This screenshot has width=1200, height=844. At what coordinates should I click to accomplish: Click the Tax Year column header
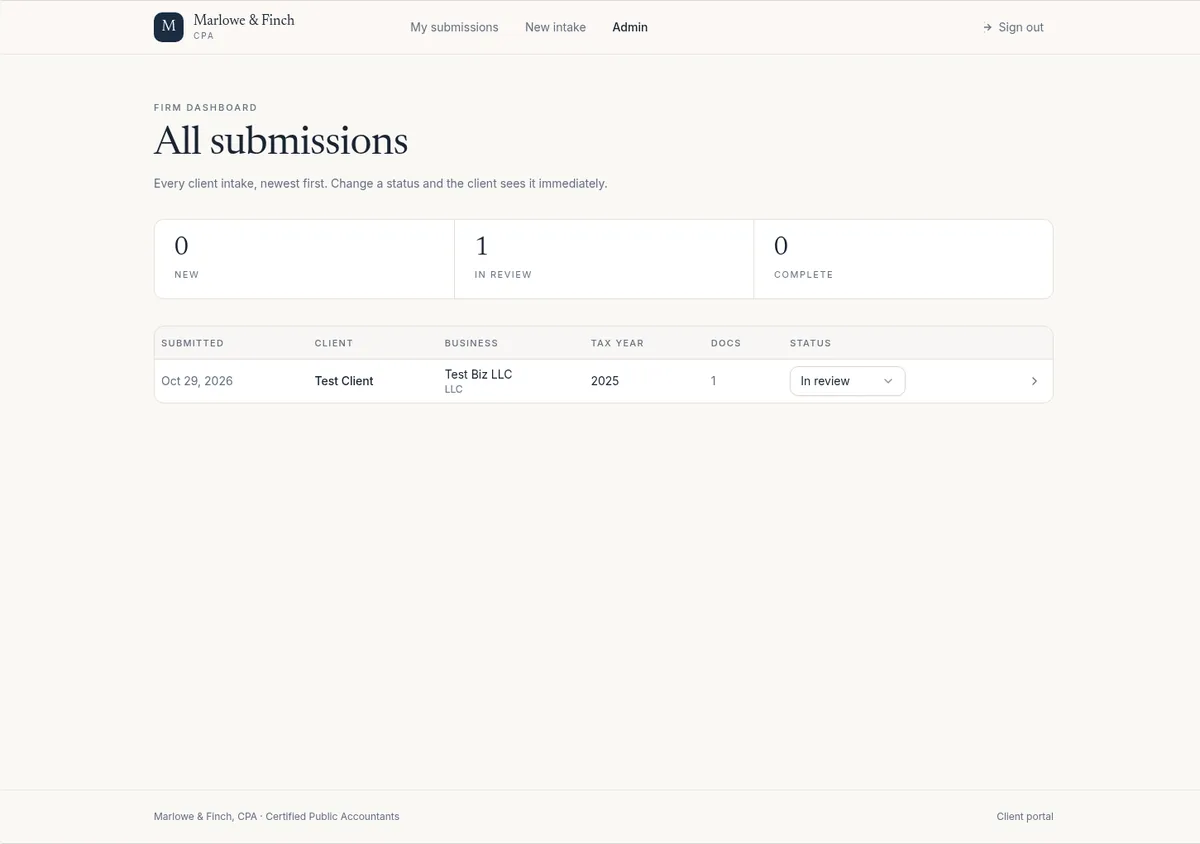coord(617,343)
